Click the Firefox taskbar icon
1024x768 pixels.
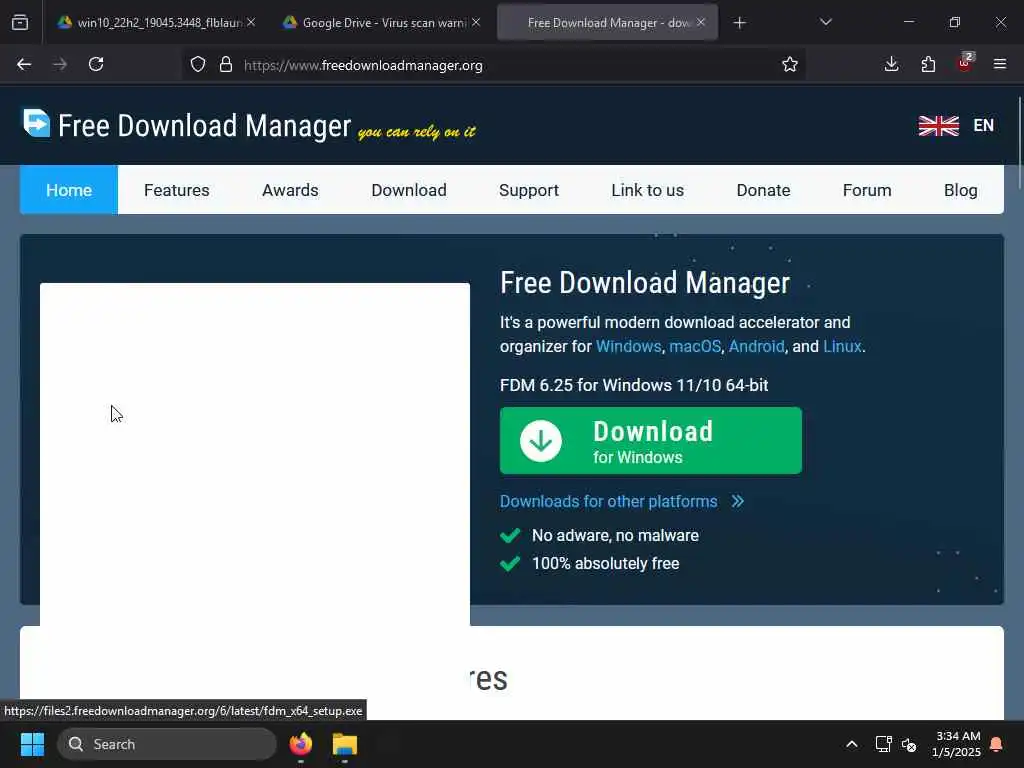pyautogui.click(x=301, y=744)
